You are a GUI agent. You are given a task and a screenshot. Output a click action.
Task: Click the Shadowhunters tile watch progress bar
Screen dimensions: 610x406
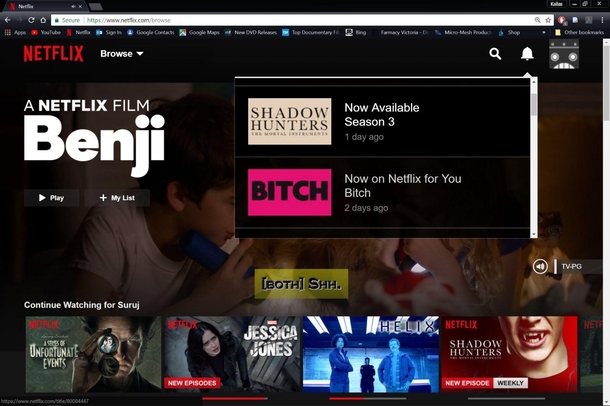click(507, 399)
